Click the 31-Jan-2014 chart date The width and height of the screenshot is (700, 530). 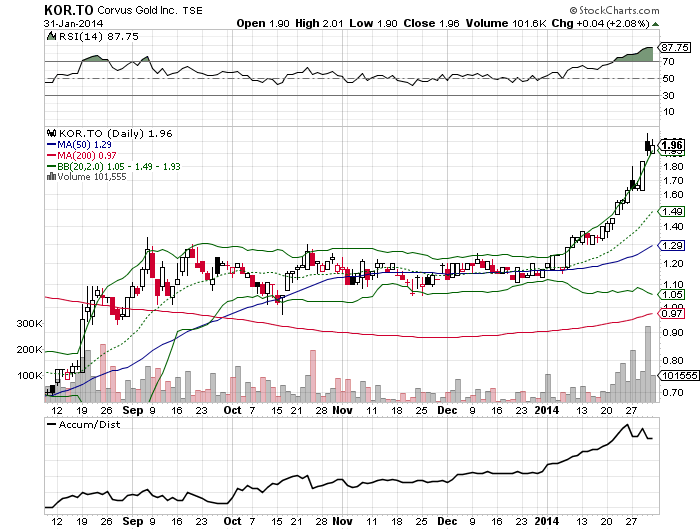coord(74,24)
